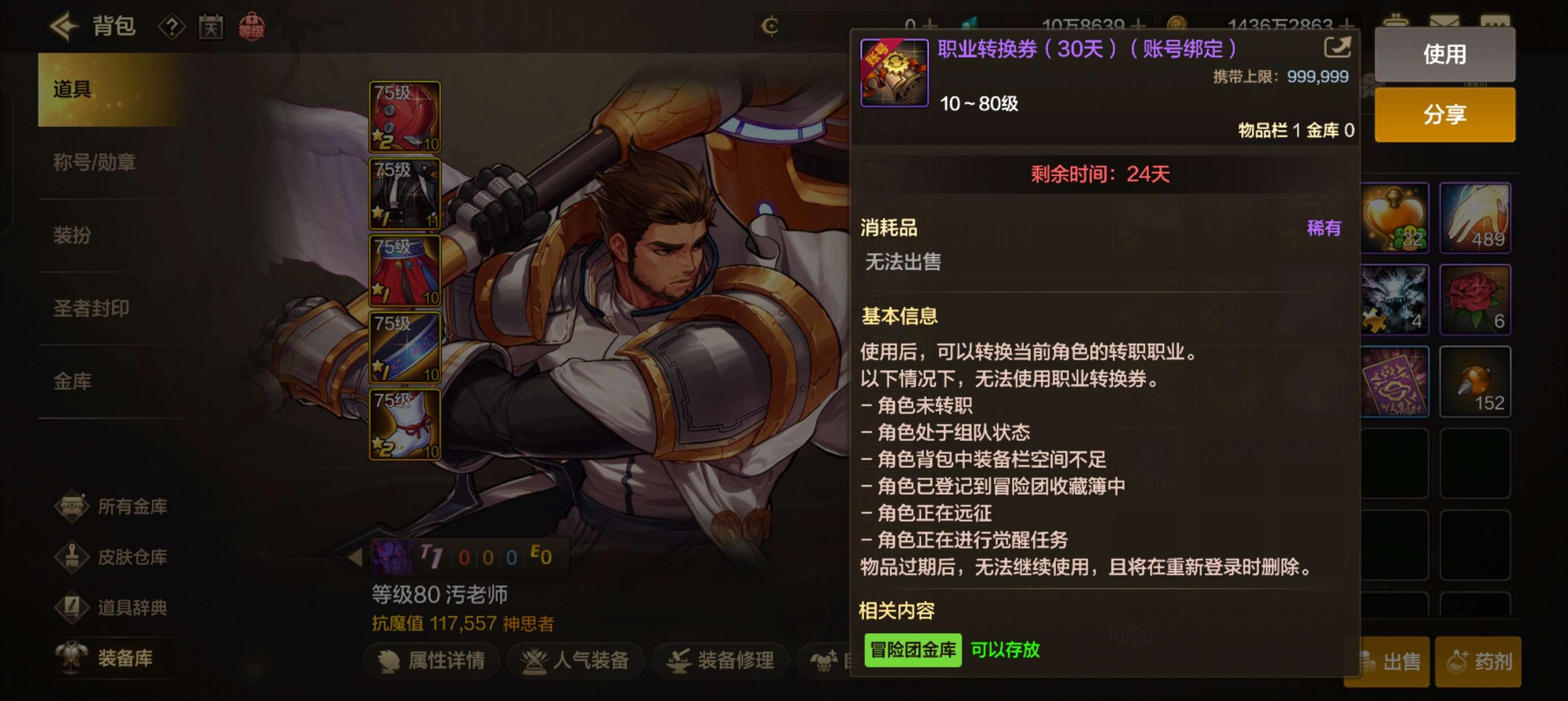Open 属性详情 attribute details

click(x=432, y=660)
